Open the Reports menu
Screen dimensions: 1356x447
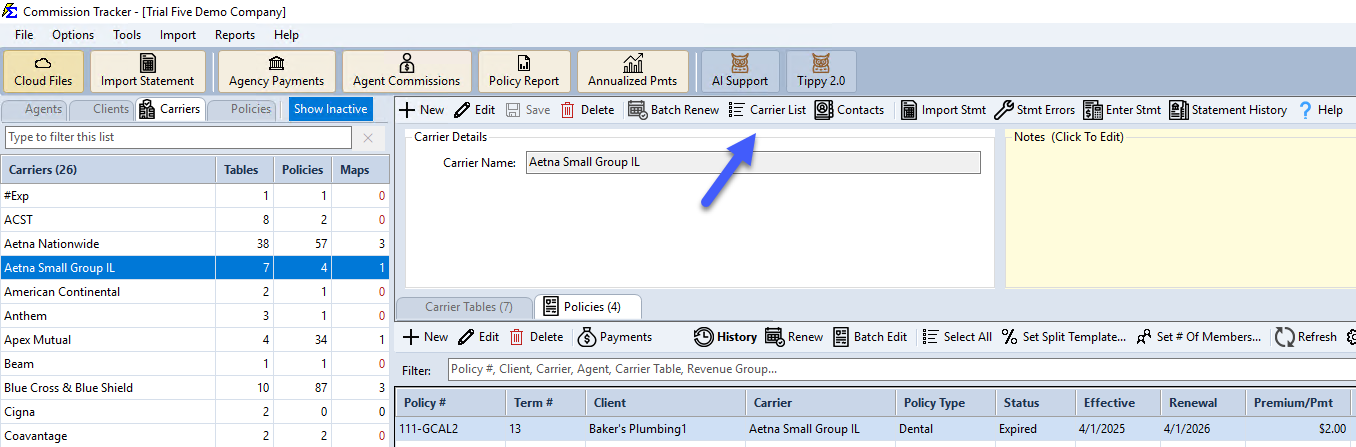click(235, 35)
